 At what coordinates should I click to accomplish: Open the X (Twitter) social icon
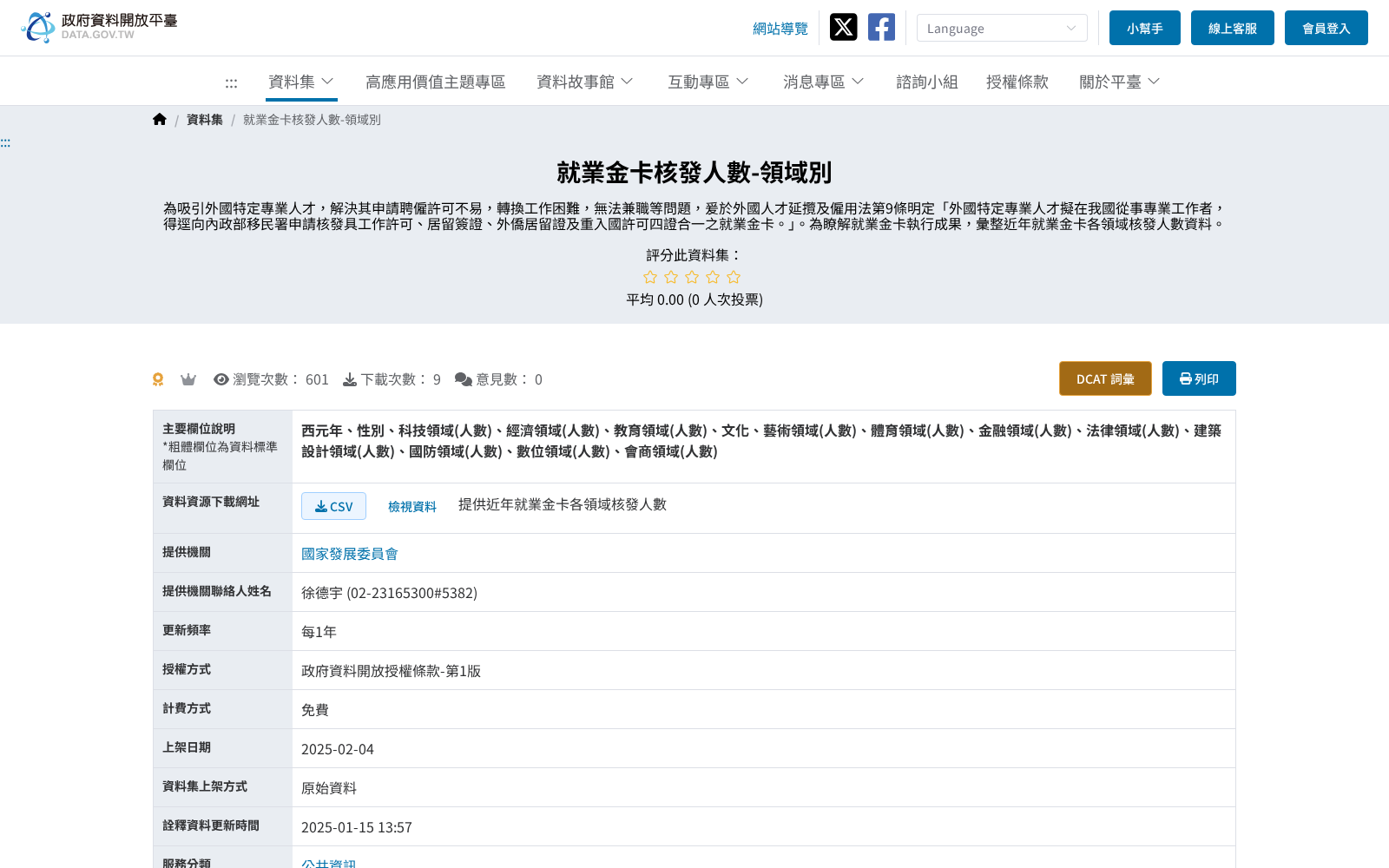(843, 27)
